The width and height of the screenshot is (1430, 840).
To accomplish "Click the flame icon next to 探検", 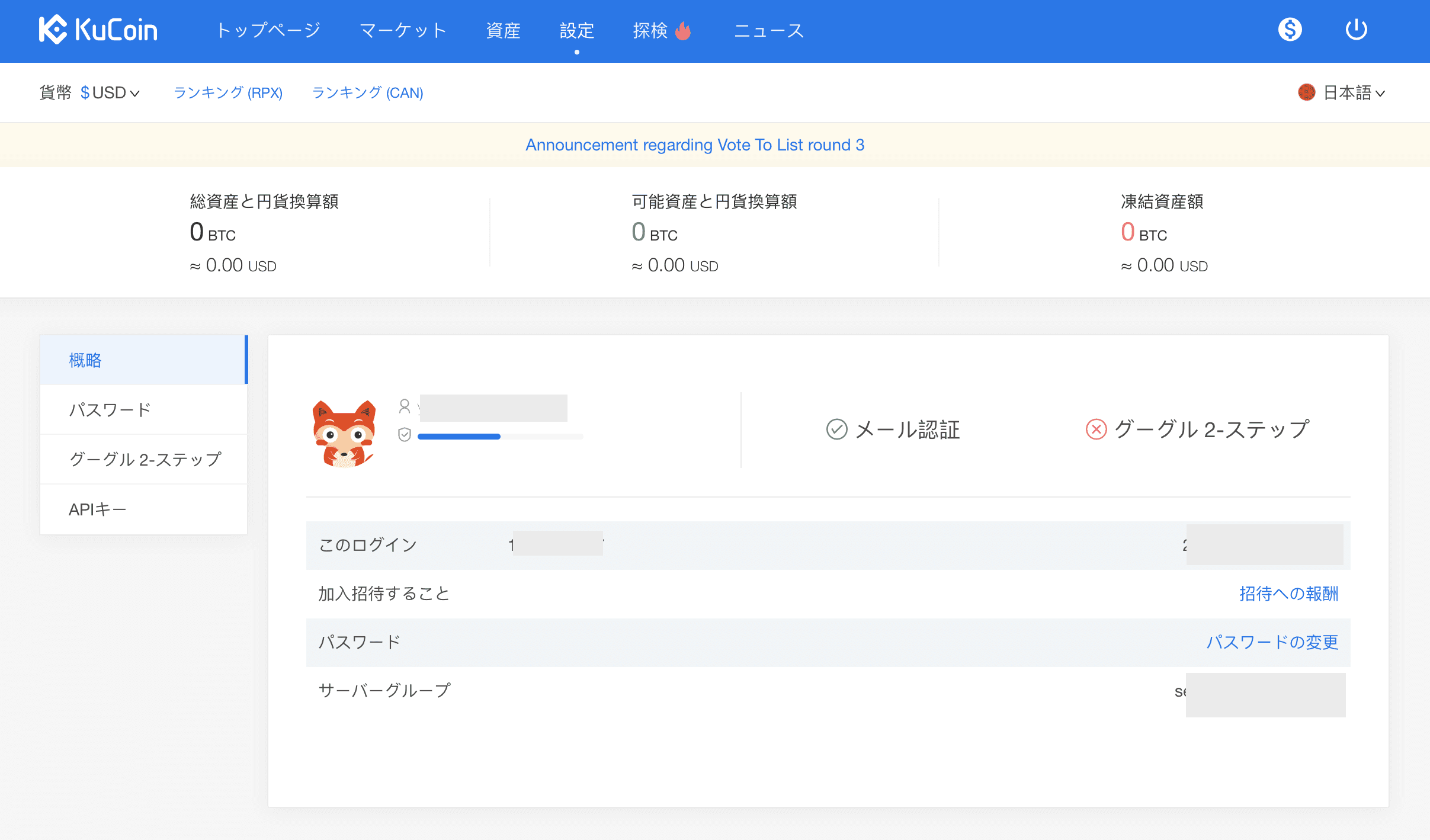I will [683, 31].
